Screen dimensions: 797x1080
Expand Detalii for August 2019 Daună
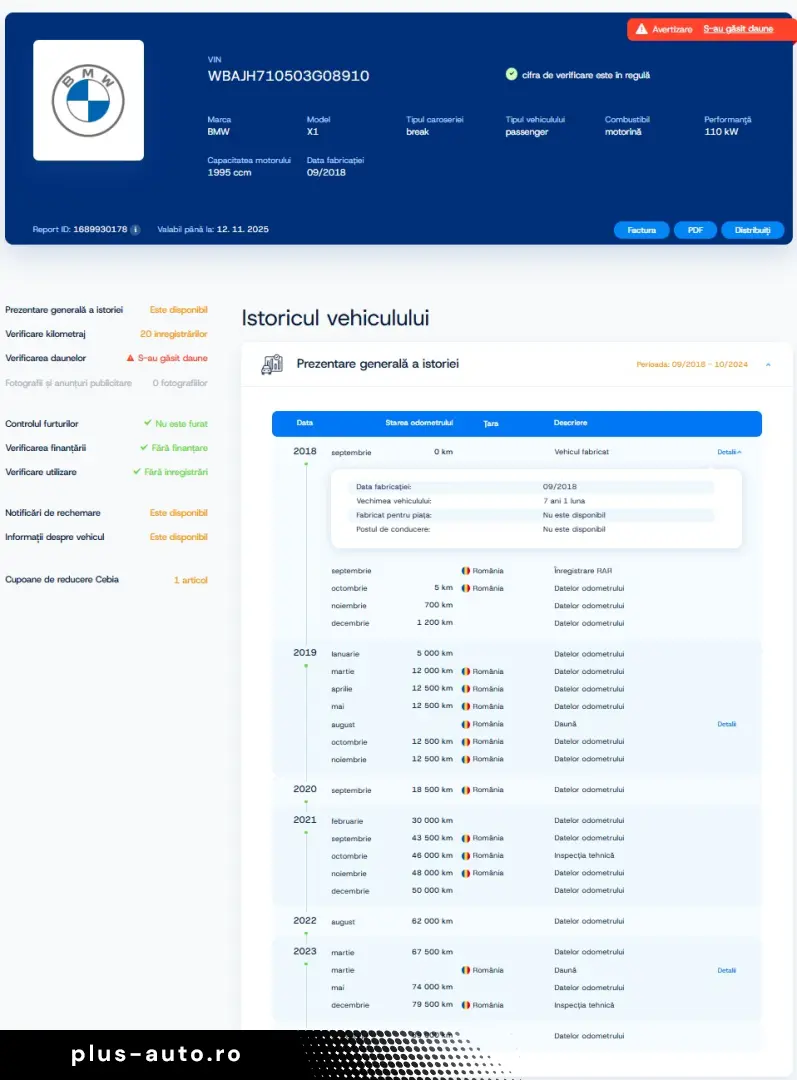click(x=726, y=724)
